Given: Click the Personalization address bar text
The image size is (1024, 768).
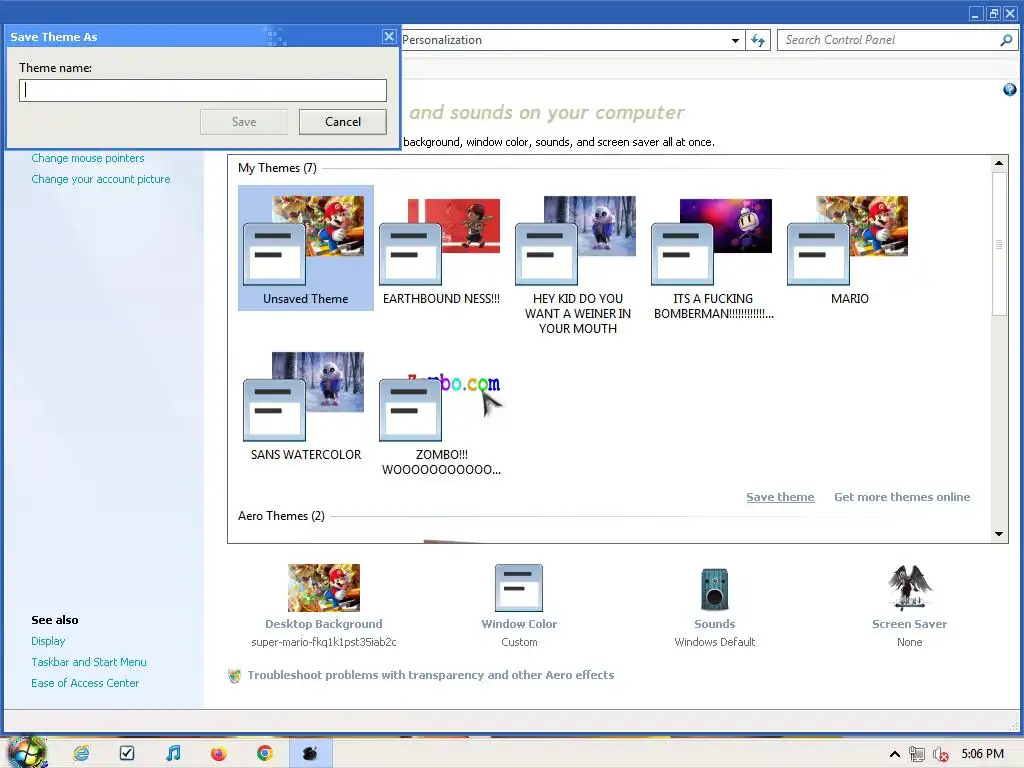Looking at the screenshot, I should (442, 40).
